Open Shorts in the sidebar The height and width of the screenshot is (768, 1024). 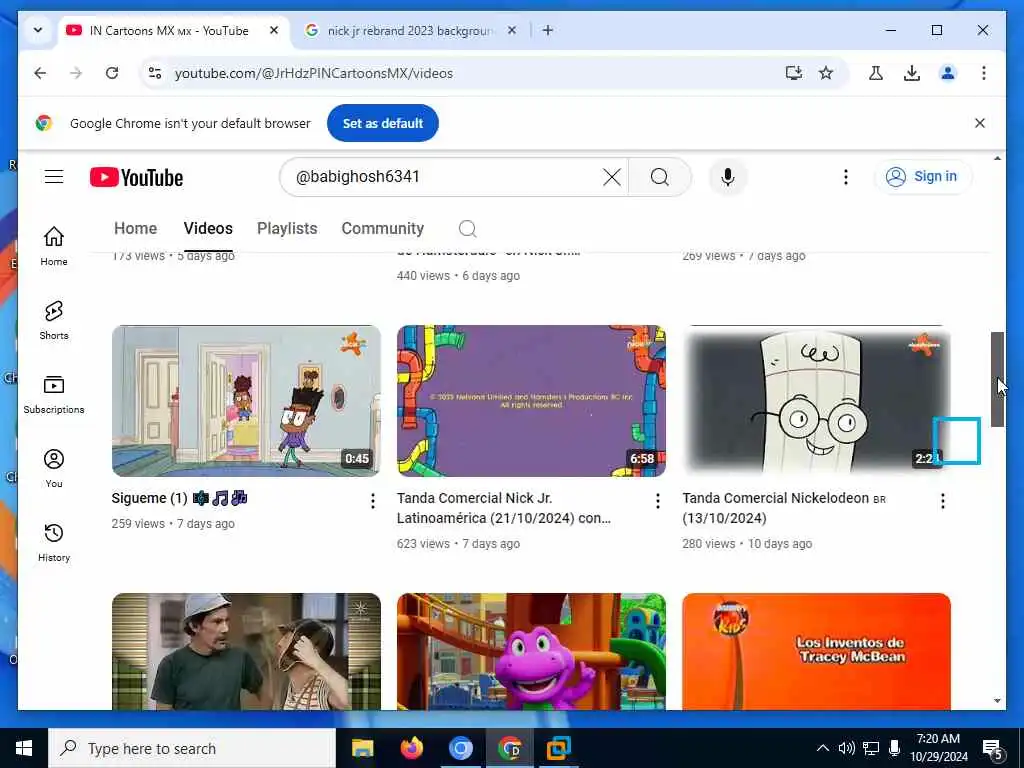(54, 320)
